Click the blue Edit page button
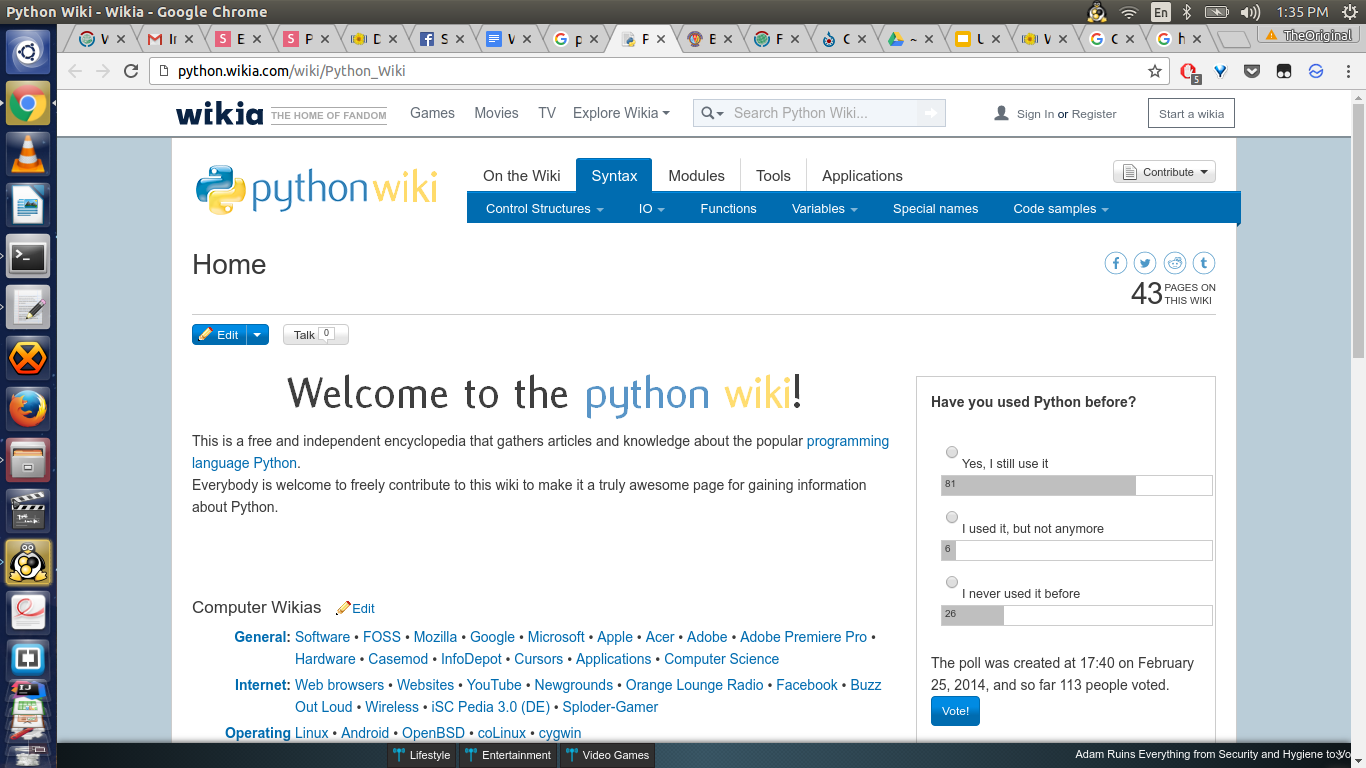This screenshot has width=1366, height=768. tap(219, 335)
